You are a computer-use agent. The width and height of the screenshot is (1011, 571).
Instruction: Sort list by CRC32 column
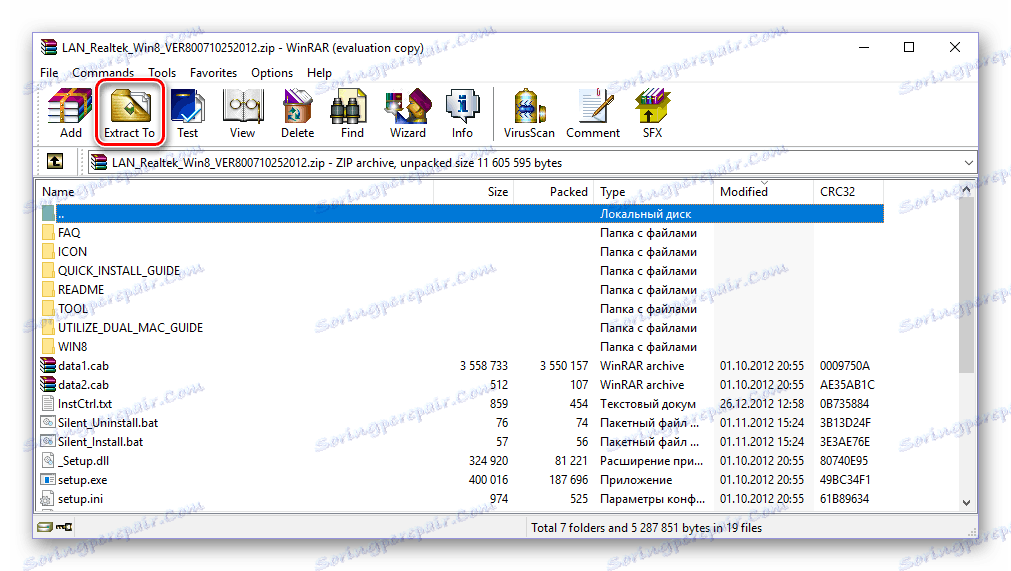[849, 191]
